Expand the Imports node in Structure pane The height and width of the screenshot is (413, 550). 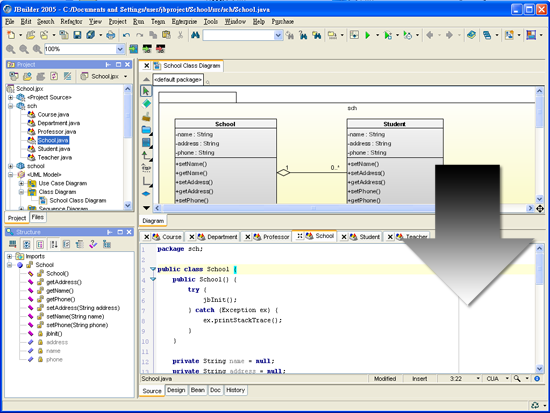tap(9, 256)
